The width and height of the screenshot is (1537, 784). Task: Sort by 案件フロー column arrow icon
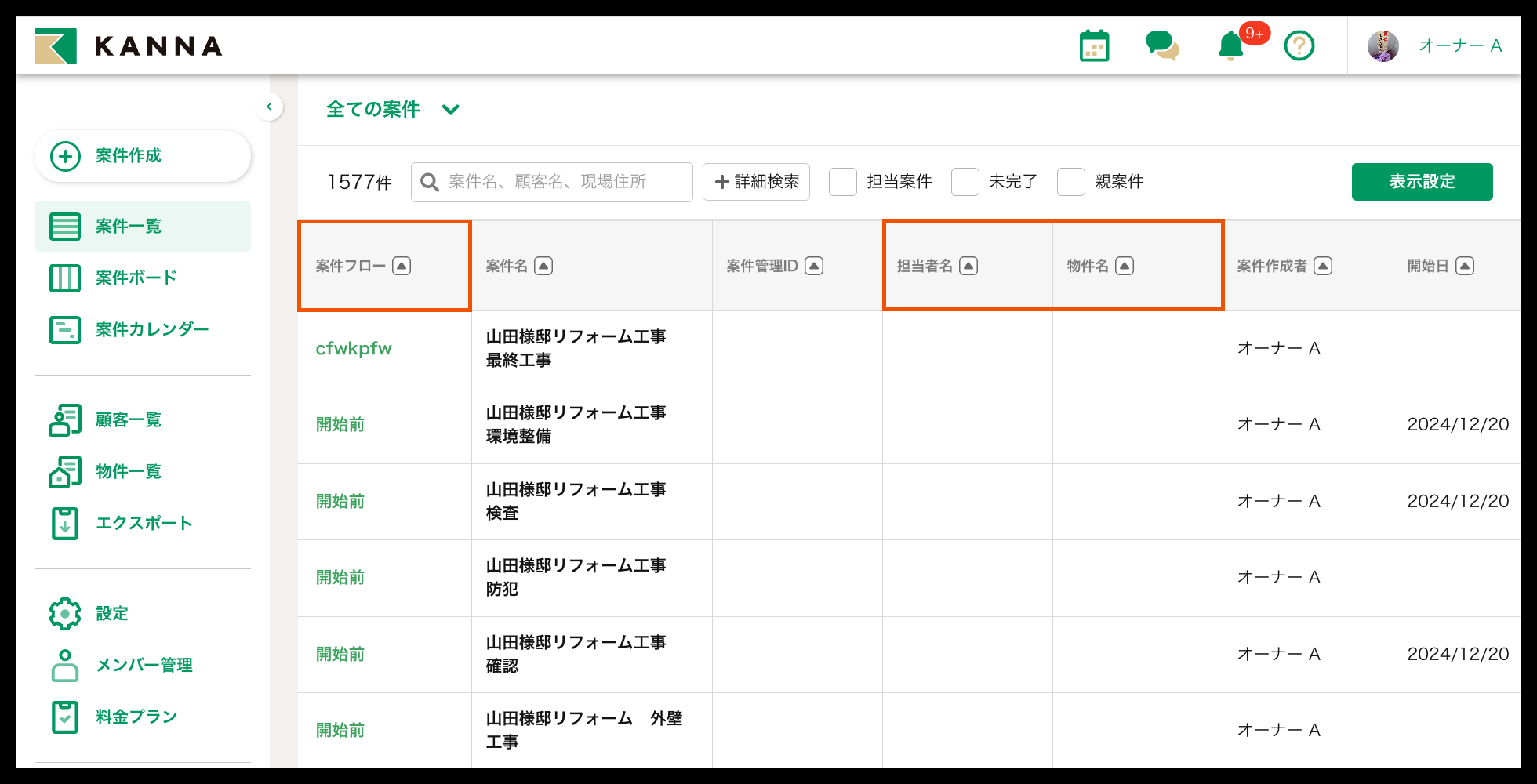[402, 265]
